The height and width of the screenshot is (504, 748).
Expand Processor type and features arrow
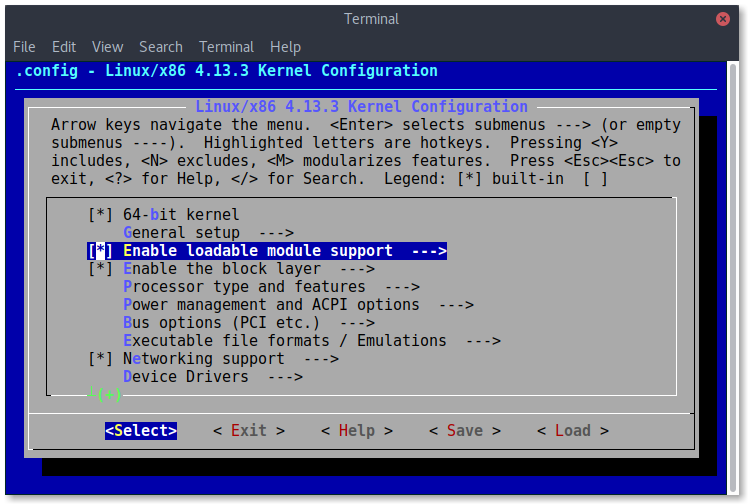(402, 287)
